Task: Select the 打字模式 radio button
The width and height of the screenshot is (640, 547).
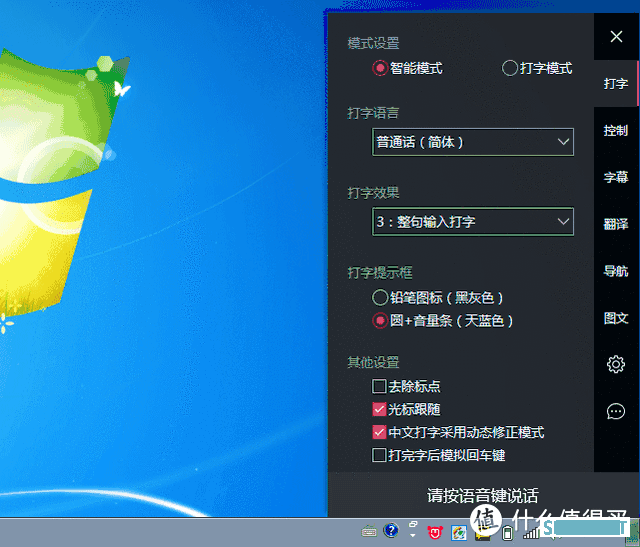Action: pos(509,68)
